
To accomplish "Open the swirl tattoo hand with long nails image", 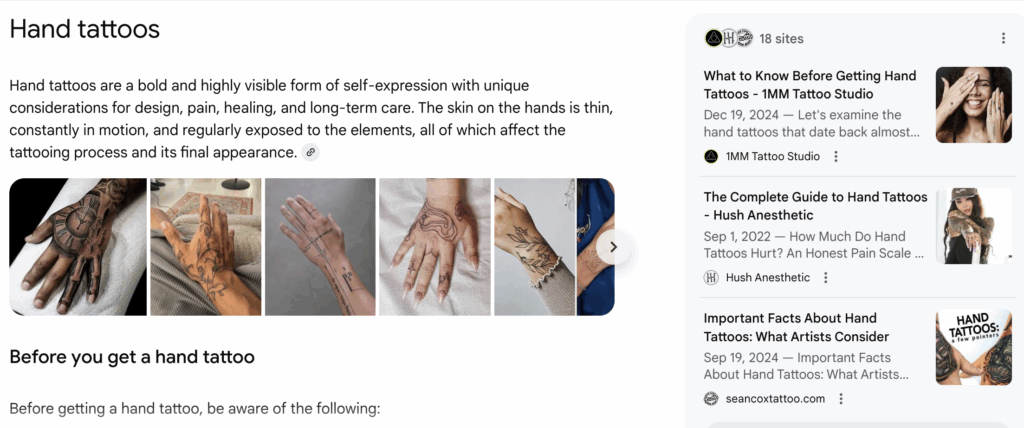I will pos(435,247).
